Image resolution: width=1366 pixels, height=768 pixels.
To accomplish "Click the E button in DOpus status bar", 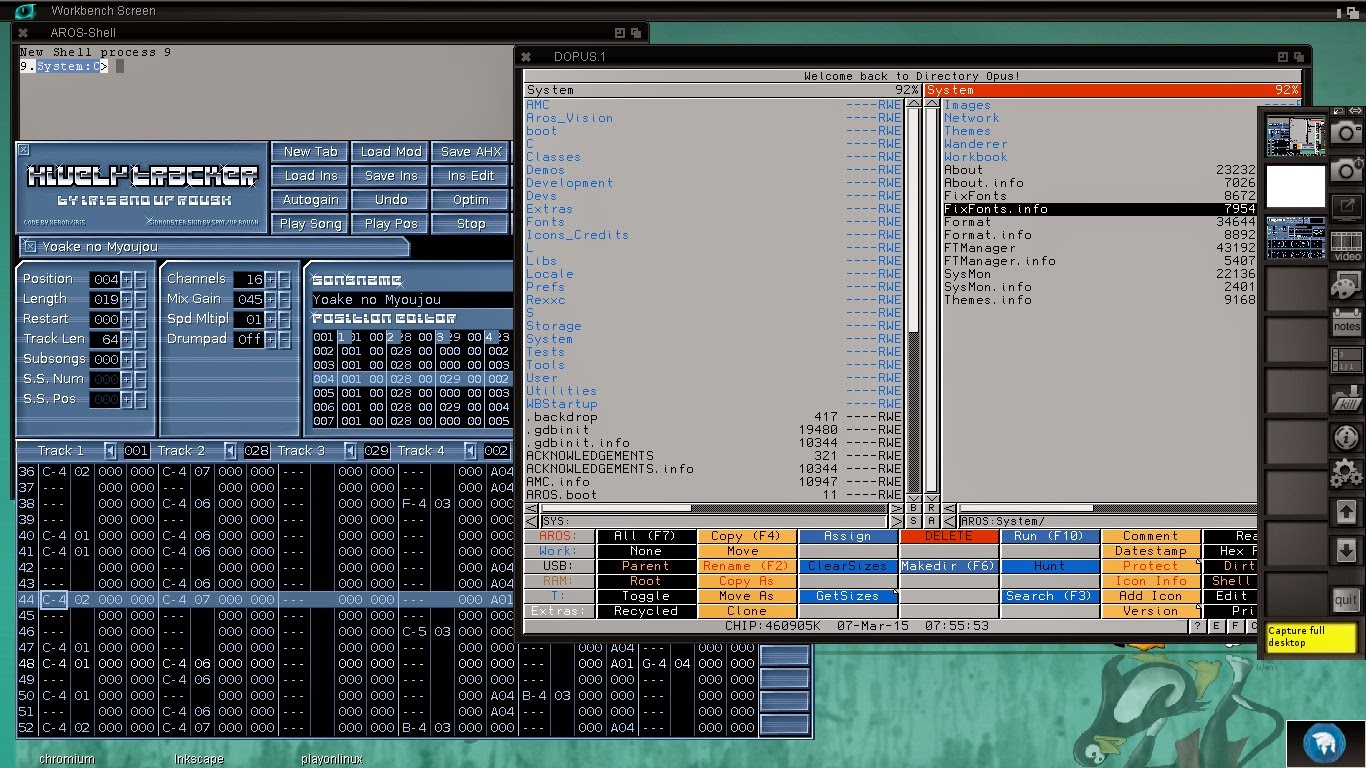I will [1216, 626].
